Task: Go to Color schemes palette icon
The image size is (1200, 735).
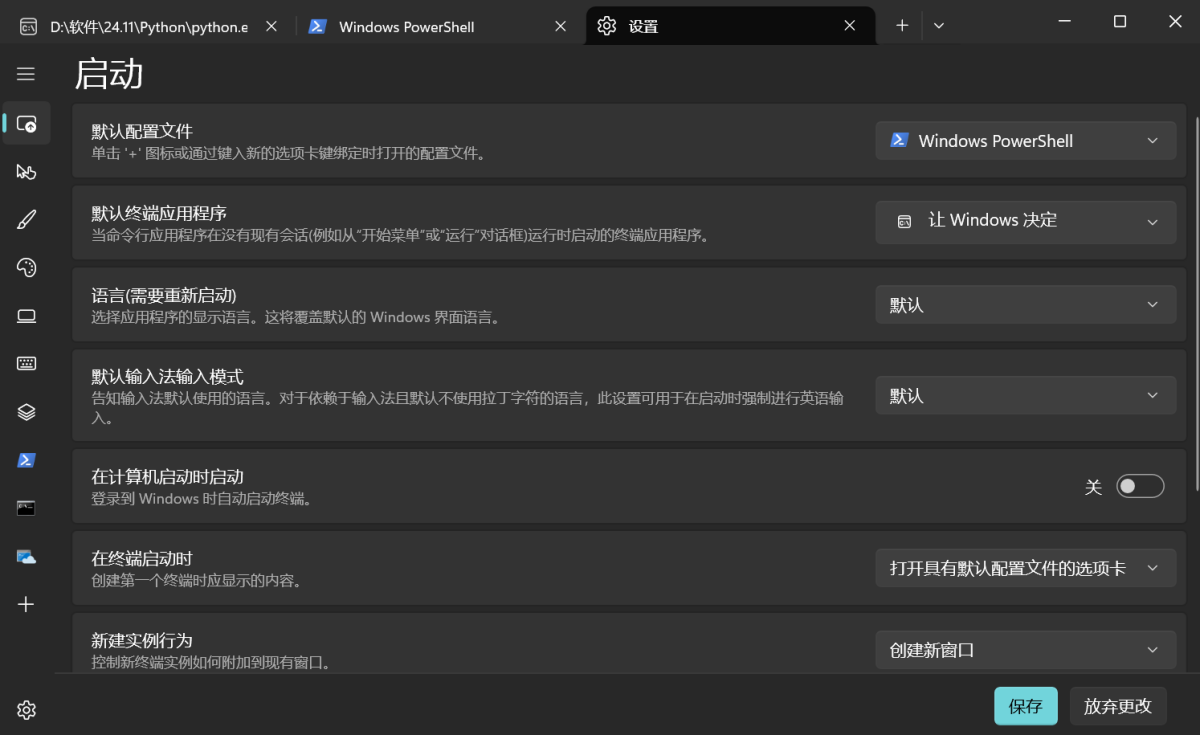Action: click(x=27, y=268)
